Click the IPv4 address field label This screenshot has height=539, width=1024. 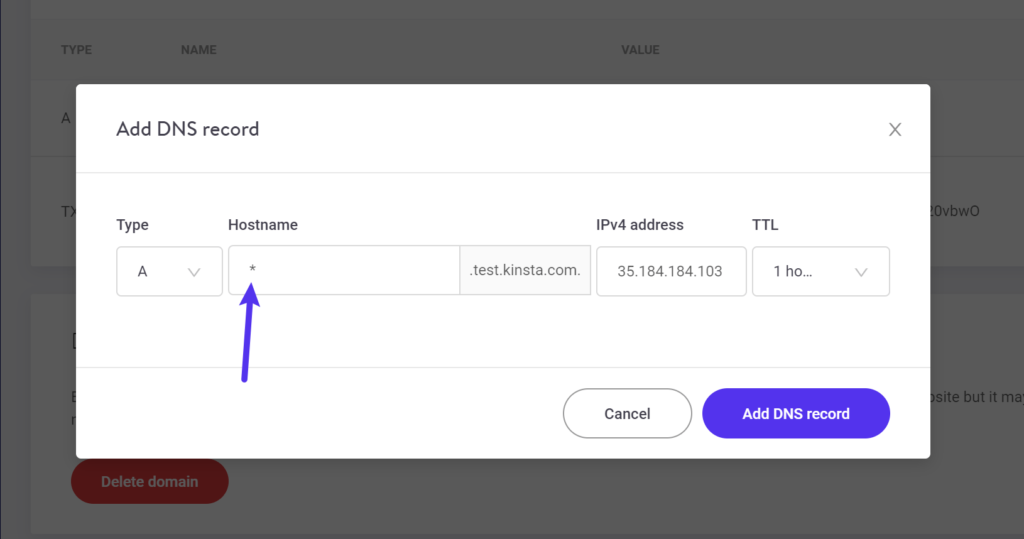[x=640, y=225]
